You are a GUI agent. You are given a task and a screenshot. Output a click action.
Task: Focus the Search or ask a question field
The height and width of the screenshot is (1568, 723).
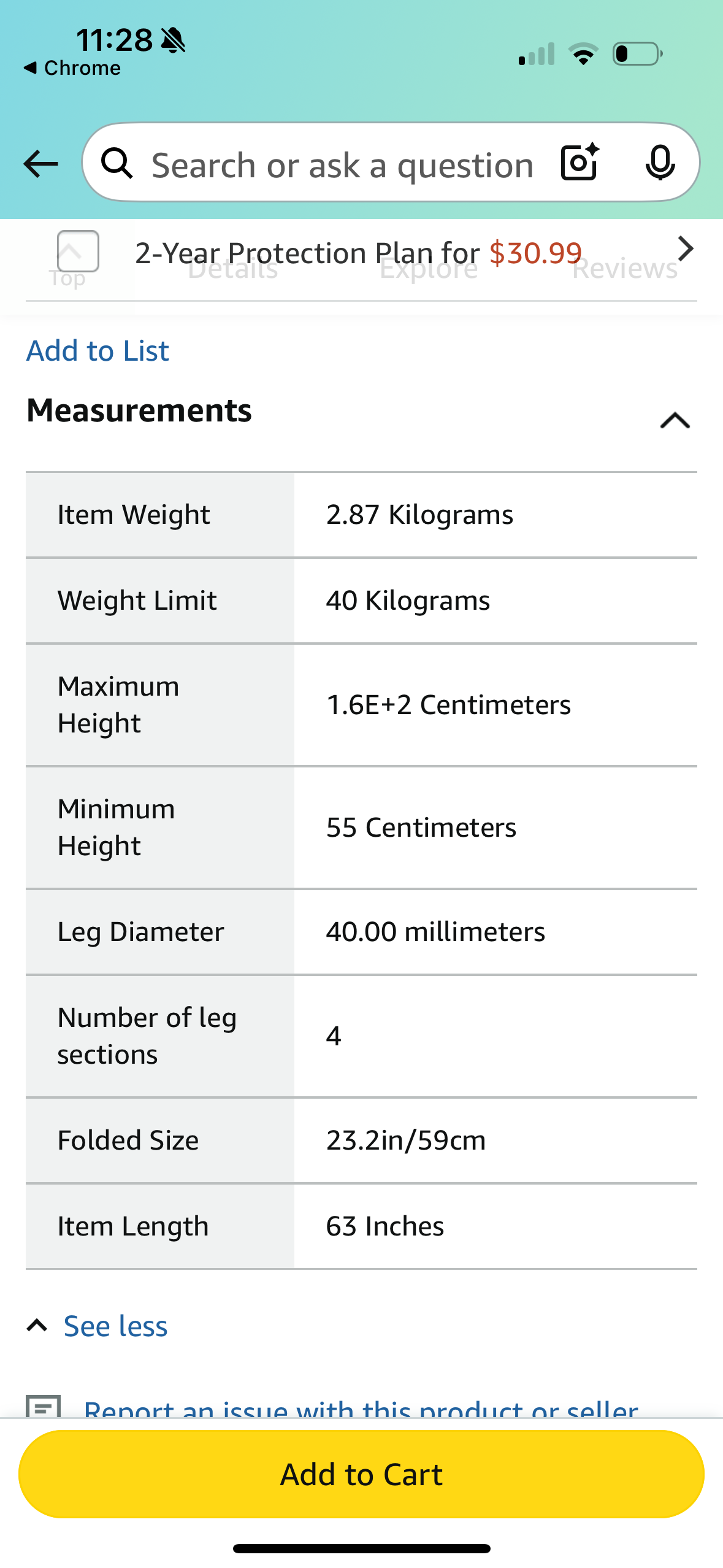[342, 166]
